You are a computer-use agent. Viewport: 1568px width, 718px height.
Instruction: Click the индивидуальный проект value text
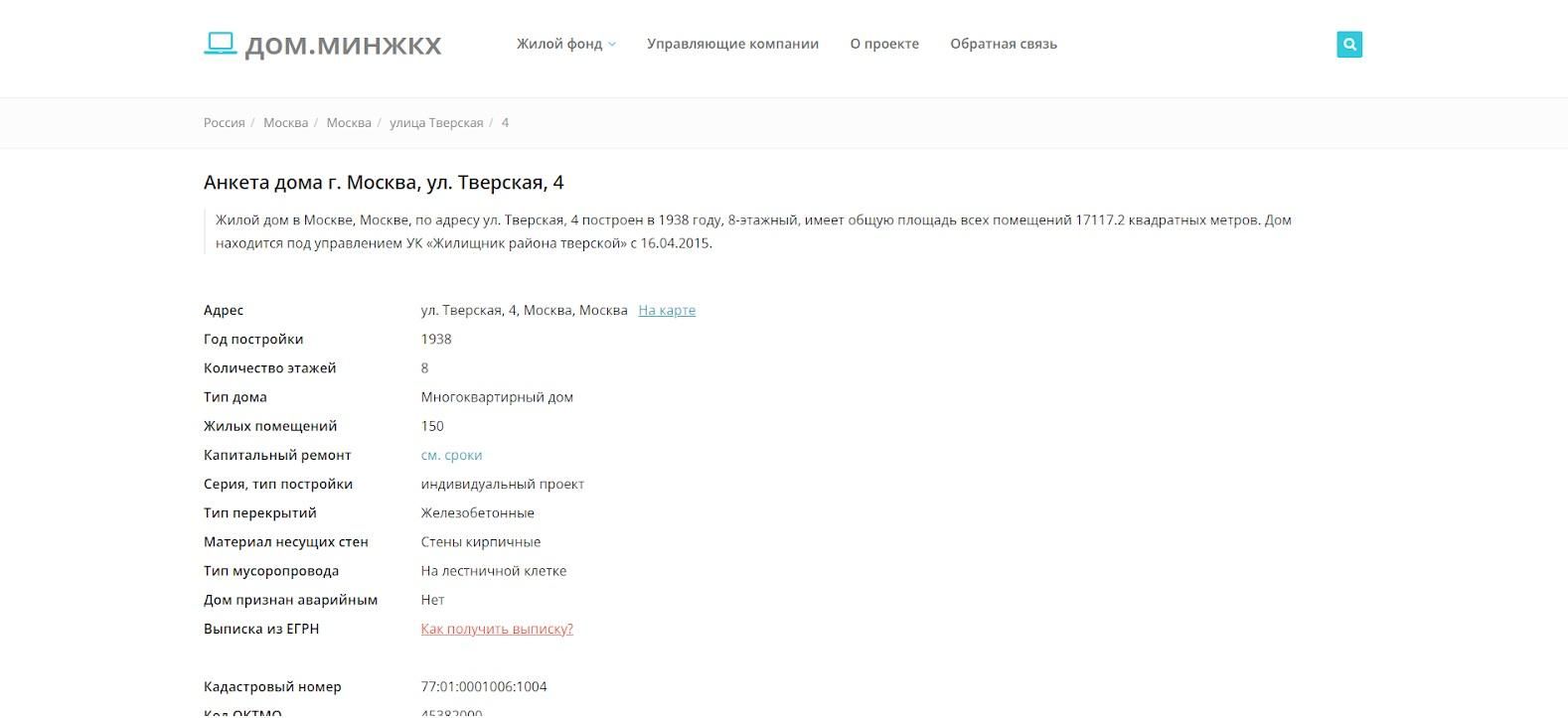(502, 485)
